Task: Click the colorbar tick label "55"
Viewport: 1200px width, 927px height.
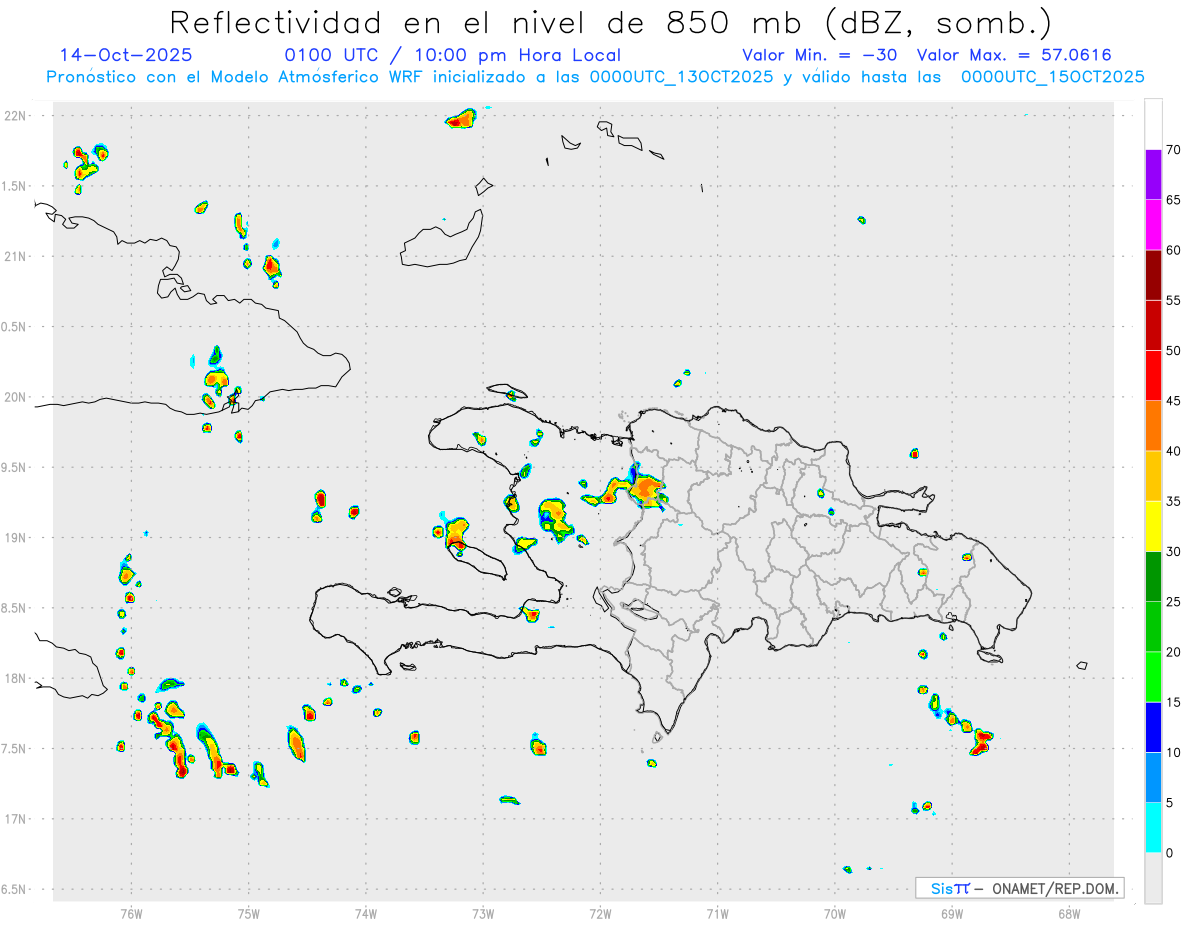Action: tap(1174, 301)
